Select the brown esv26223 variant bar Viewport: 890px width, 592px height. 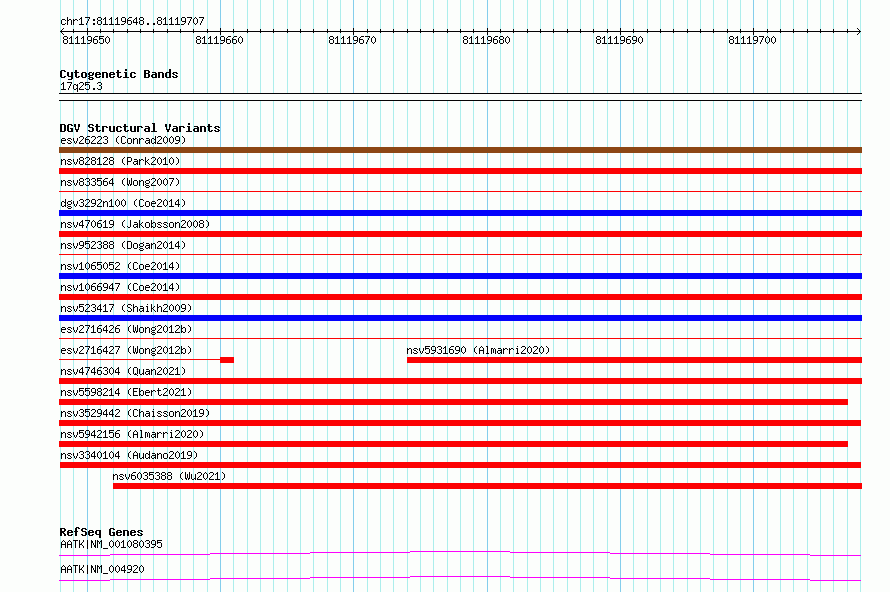coord(460,150)
